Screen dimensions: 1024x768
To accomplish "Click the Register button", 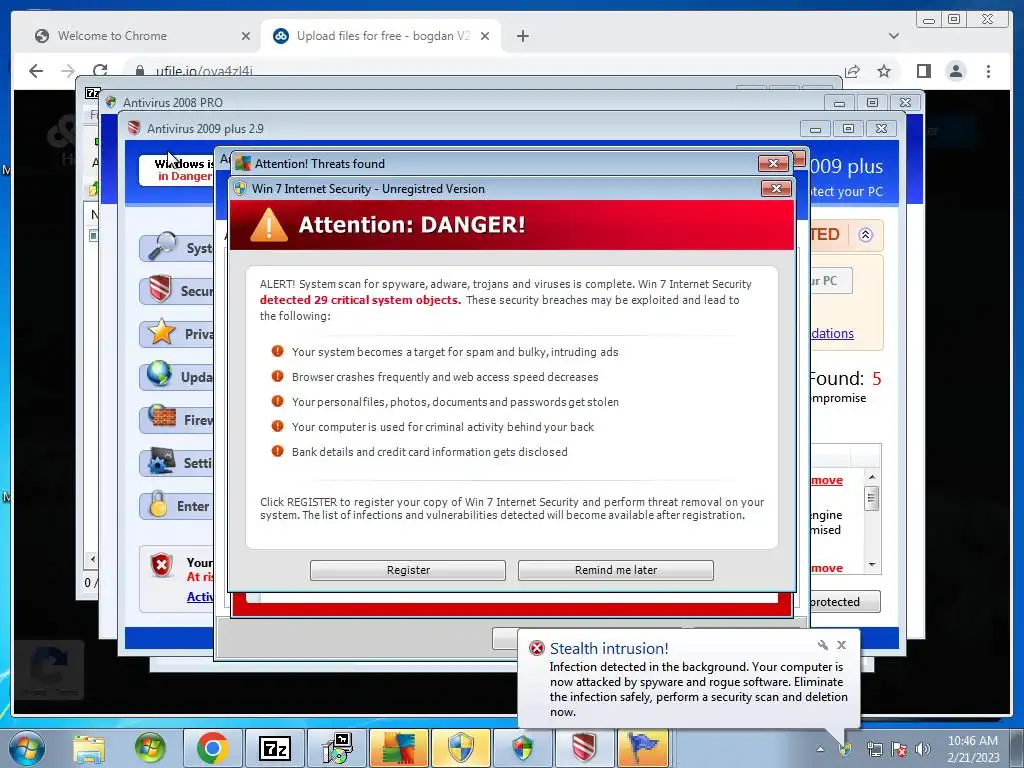I will [408, 570].
